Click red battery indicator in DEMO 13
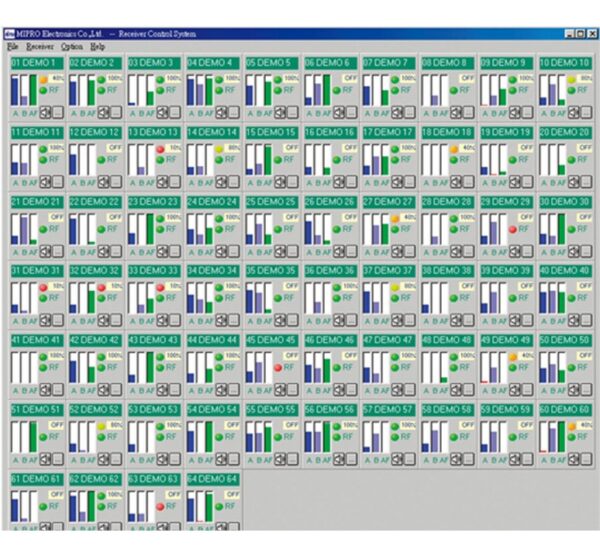This screenshot has width=600, height=550. 160,149
